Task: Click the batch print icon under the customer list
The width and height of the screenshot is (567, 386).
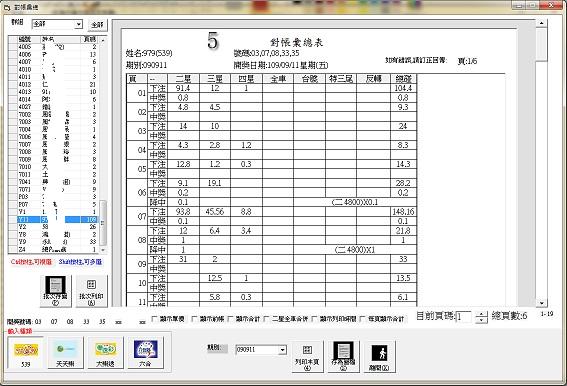Action: click(91, 291)
